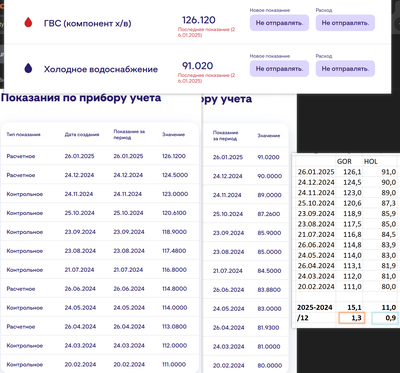Select the value 114.8000 in the table
The width and height of the screenshot is (400, 373).
pos(174,289)
